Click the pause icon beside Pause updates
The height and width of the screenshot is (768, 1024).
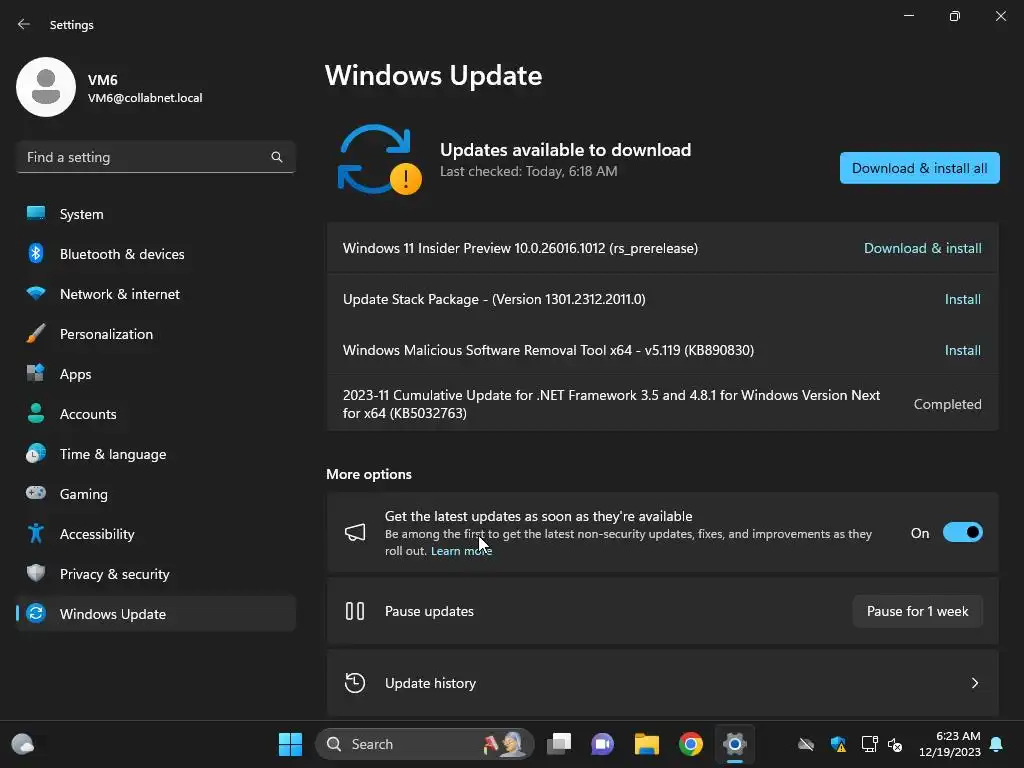tap(355, 611)
